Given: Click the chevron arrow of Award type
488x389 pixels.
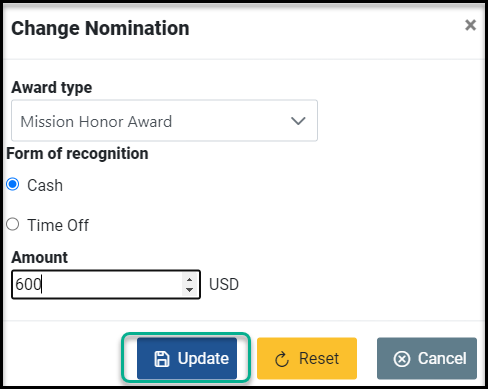Looking at the screenshot, I should tap(298, 121).
